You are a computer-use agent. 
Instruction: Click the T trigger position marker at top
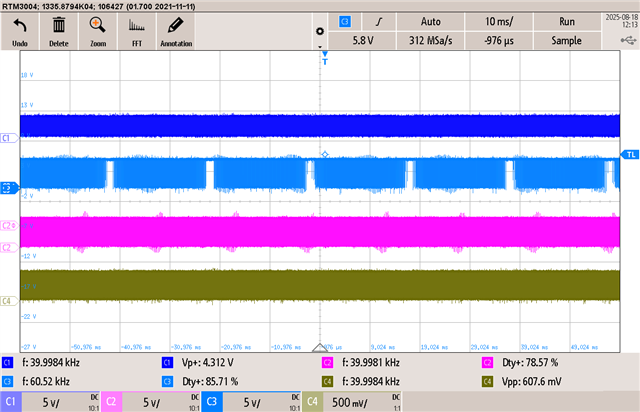pos(325,58)
